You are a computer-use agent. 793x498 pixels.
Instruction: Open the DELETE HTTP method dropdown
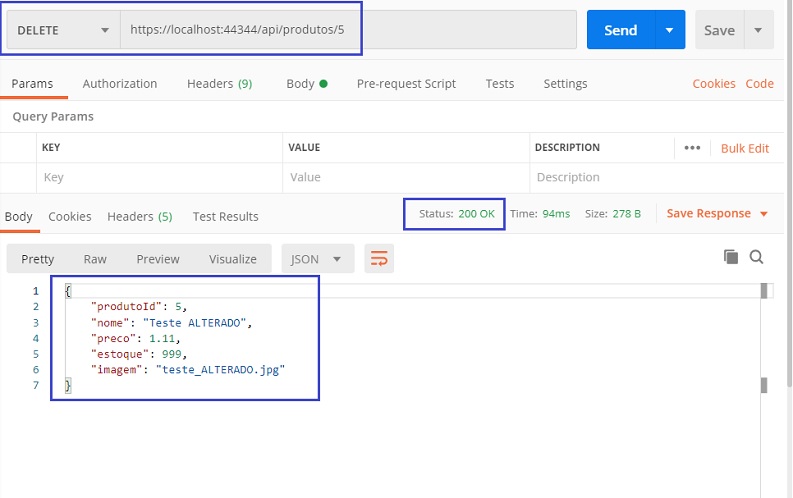pyautogui.click(x=63, y=30)
